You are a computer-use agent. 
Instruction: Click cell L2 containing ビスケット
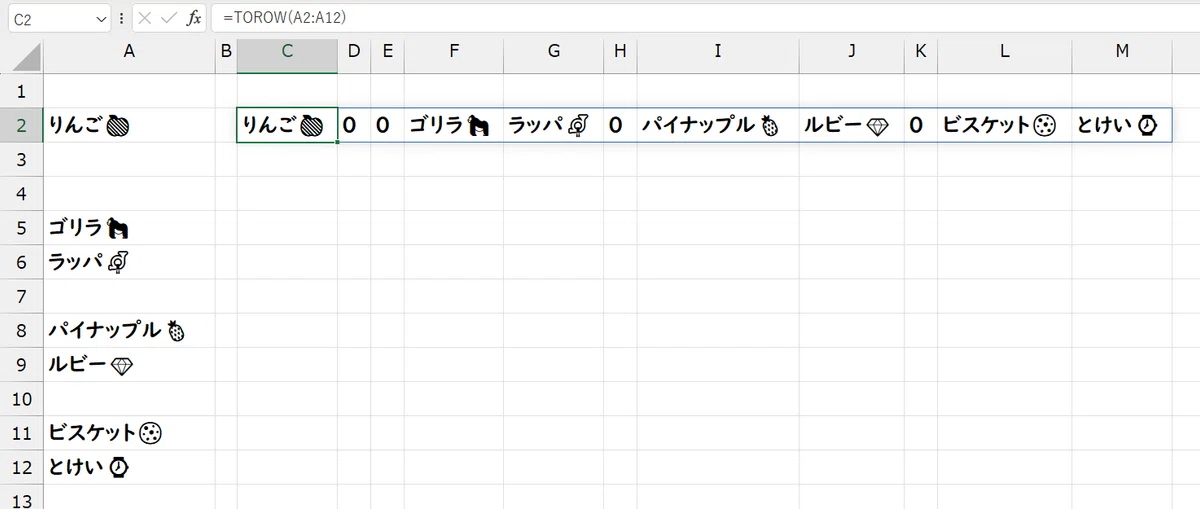(x=1004, y=125)
